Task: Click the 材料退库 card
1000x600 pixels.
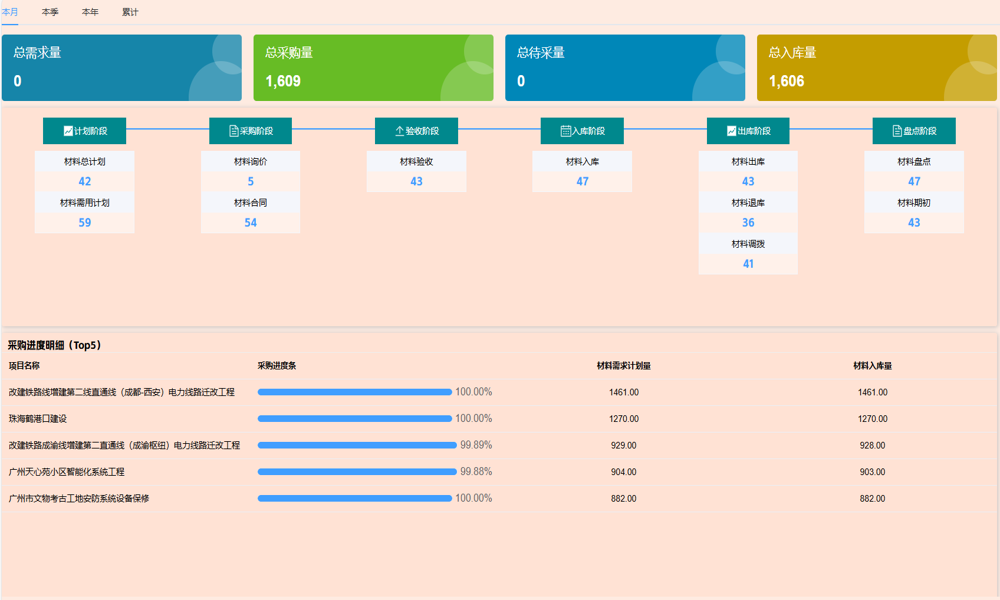Action: 748,211
